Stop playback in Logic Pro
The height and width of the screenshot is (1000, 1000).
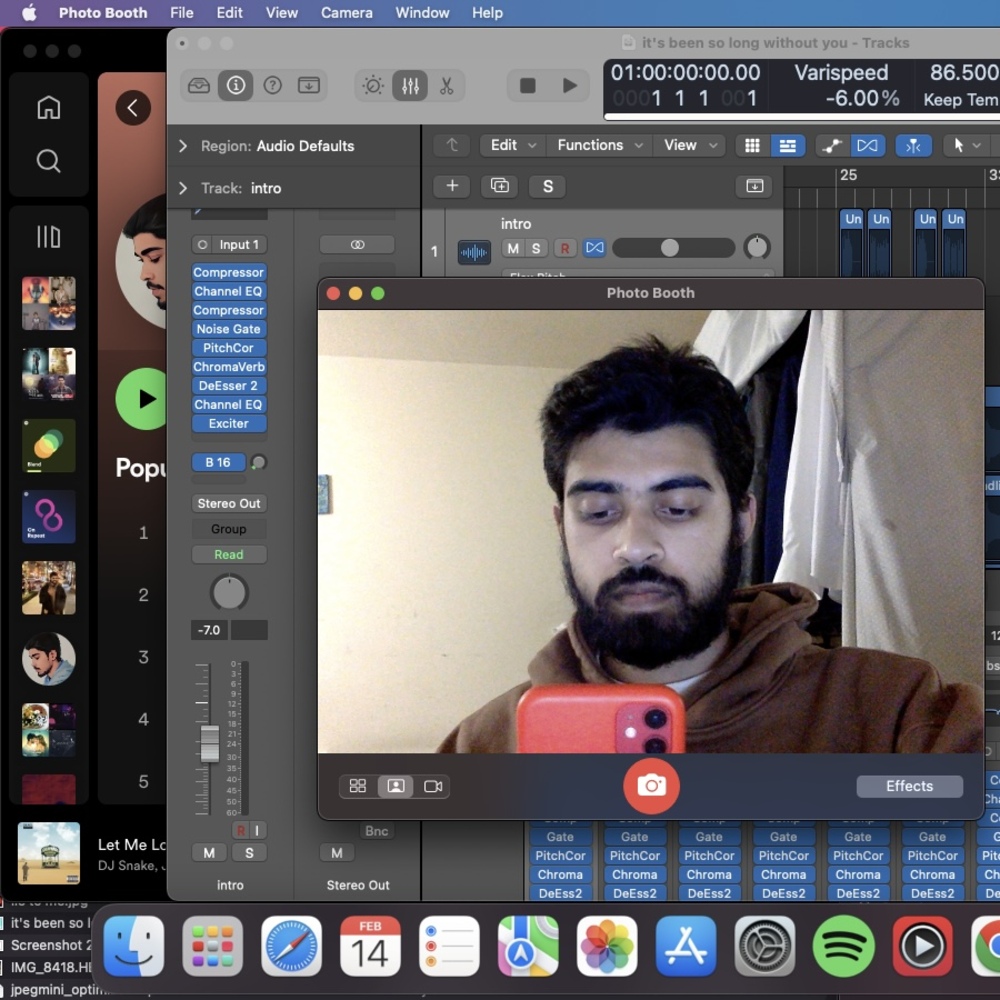pyautogui.click(x=527, y=85)
